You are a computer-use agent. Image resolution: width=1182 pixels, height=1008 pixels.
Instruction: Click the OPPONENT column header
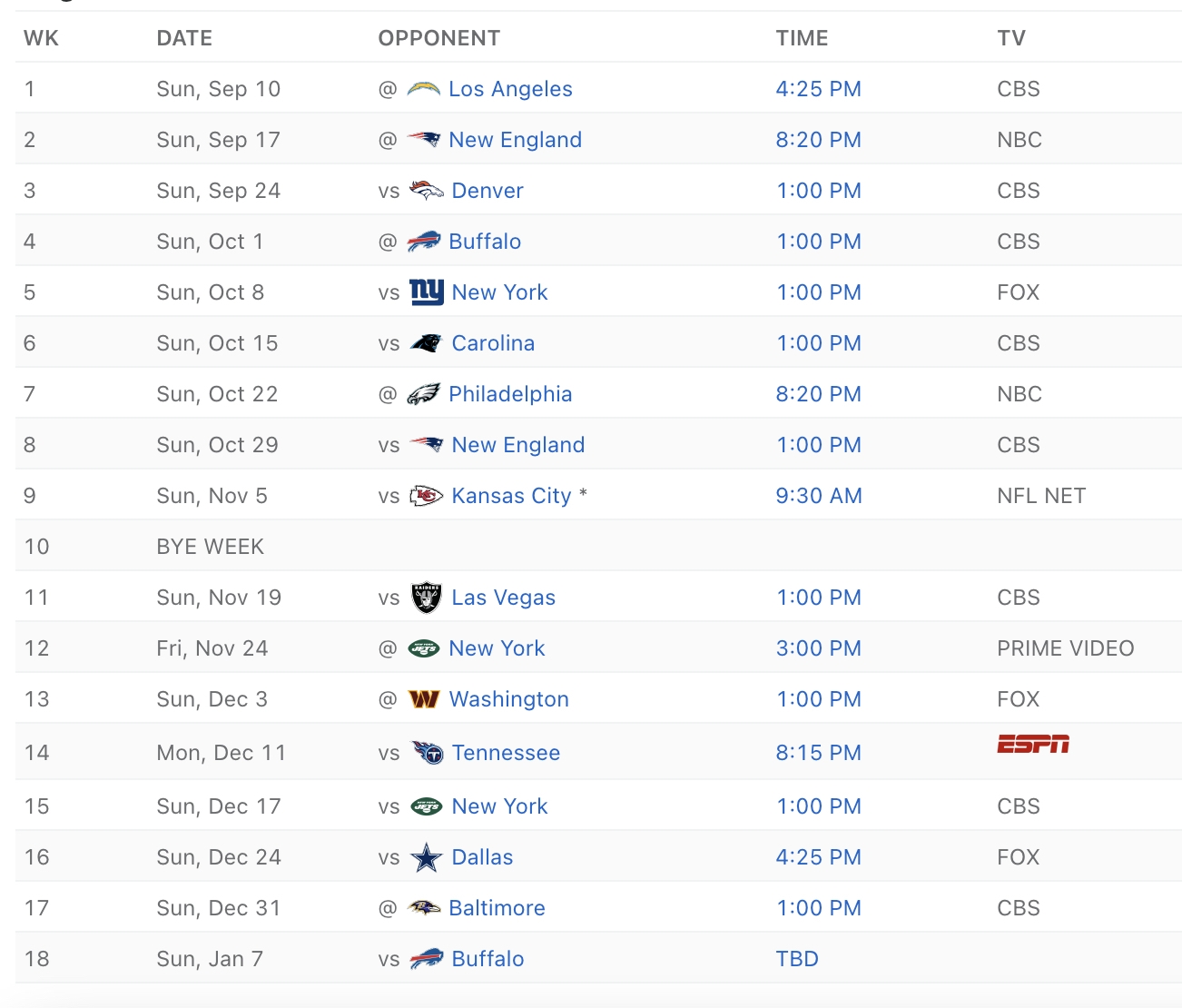tap(438, 38)
